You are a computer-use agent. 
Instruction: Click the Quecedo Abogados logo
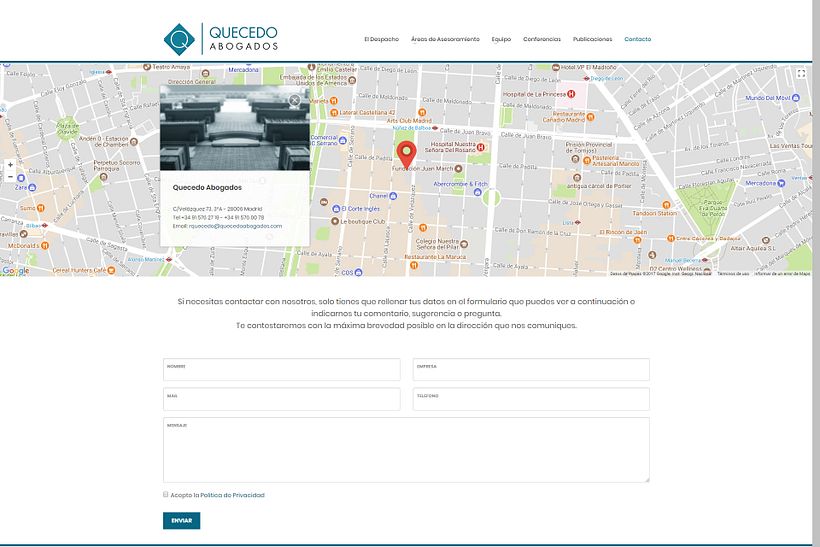pos(221,38)
